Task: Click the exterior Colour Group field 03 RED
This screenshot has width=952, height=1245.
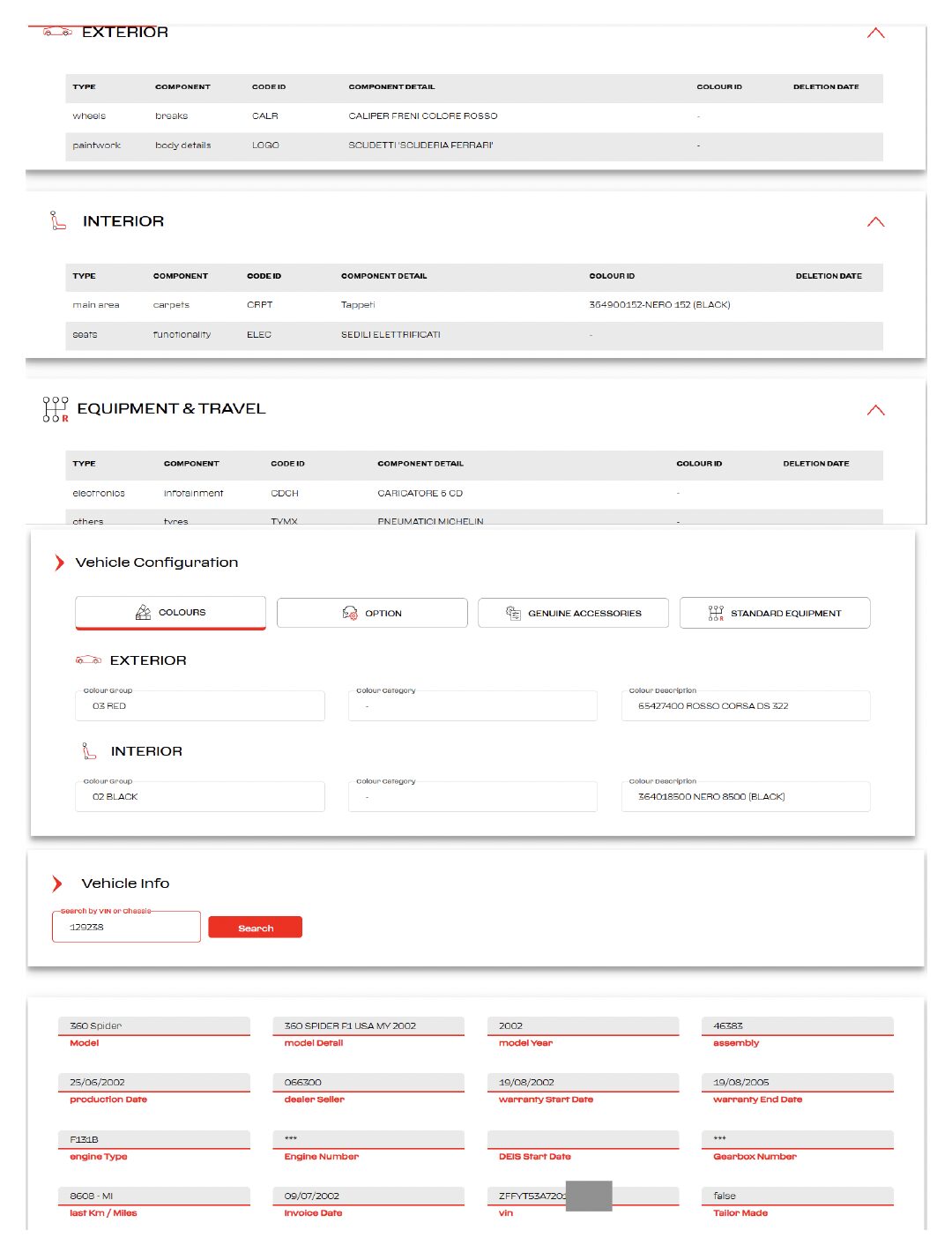Action: pos(200,706)
